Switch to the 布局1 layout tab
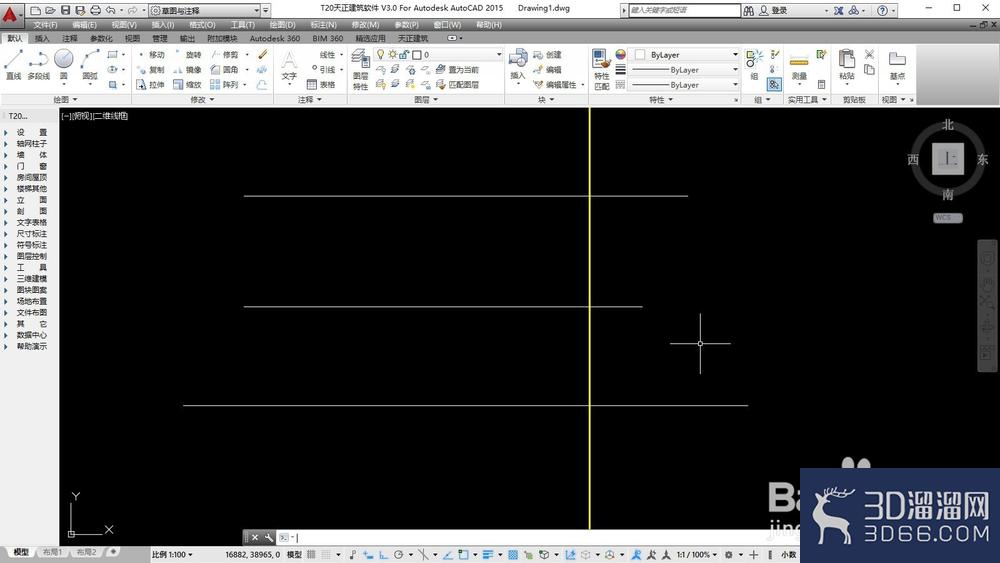Screen dimensions: 1000x563 [x=52, y=552]
